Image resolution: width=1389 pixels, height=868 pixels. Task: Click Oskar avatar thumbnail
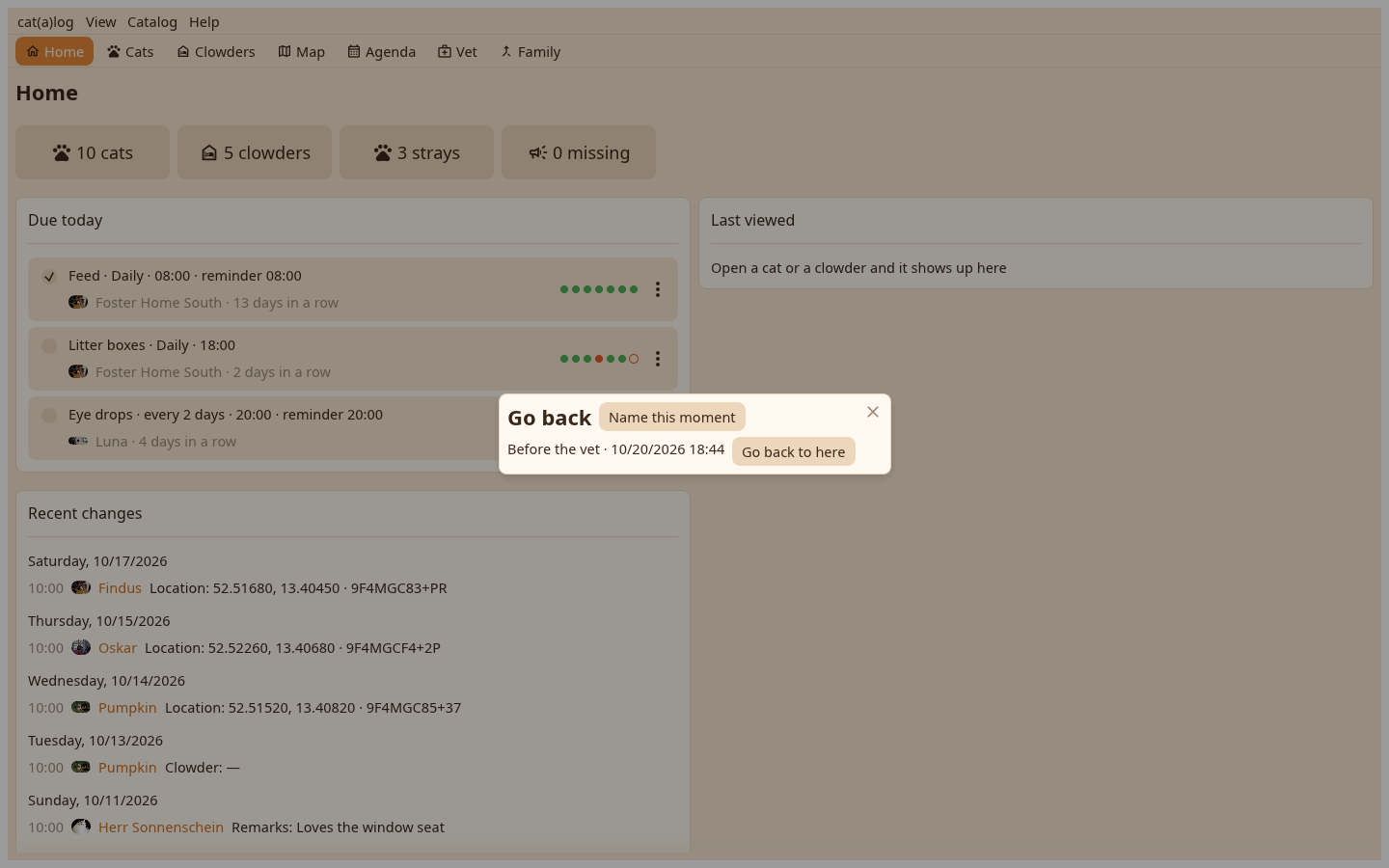coord(81,647)
